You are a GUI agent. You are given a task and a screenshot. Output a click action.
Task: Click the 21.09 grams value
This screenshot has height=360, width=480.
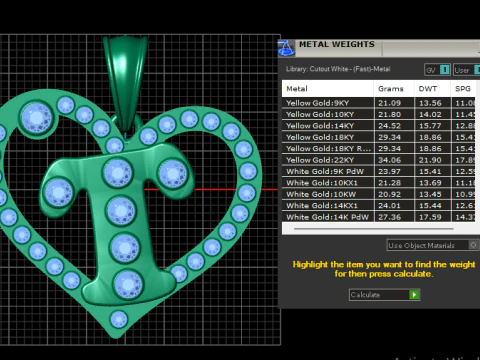[x=389, y=103]
